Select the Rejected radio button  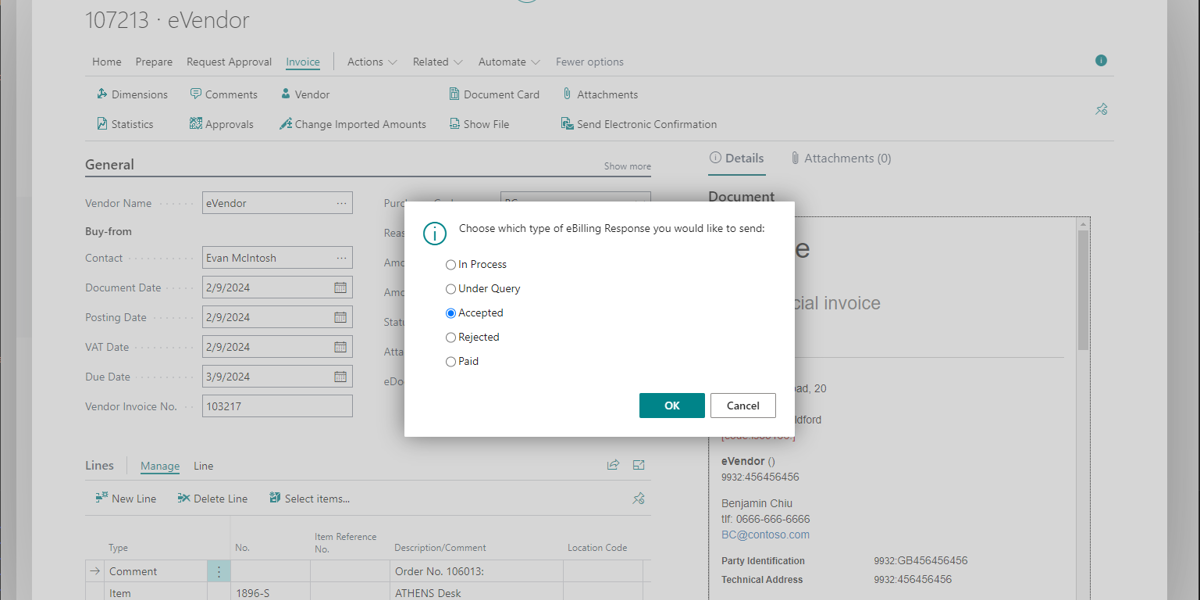coord(451,338)
